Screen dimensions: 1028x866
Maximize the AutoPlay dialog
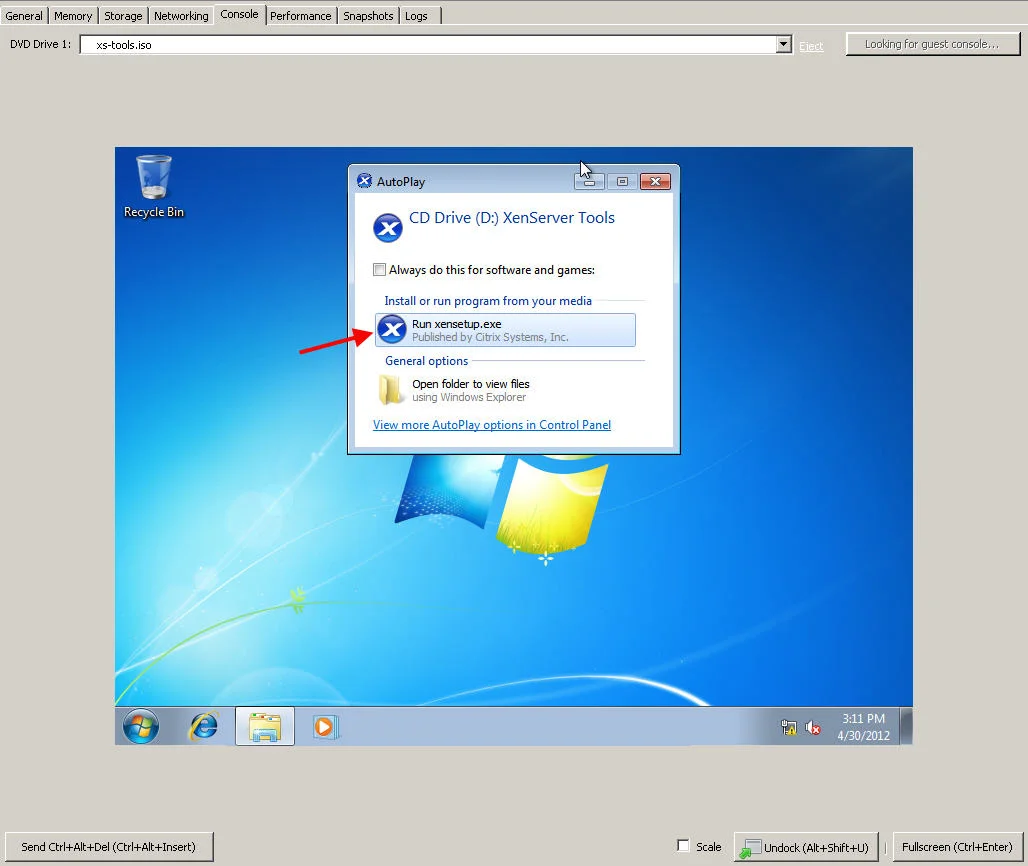click(x=622, y=182)
